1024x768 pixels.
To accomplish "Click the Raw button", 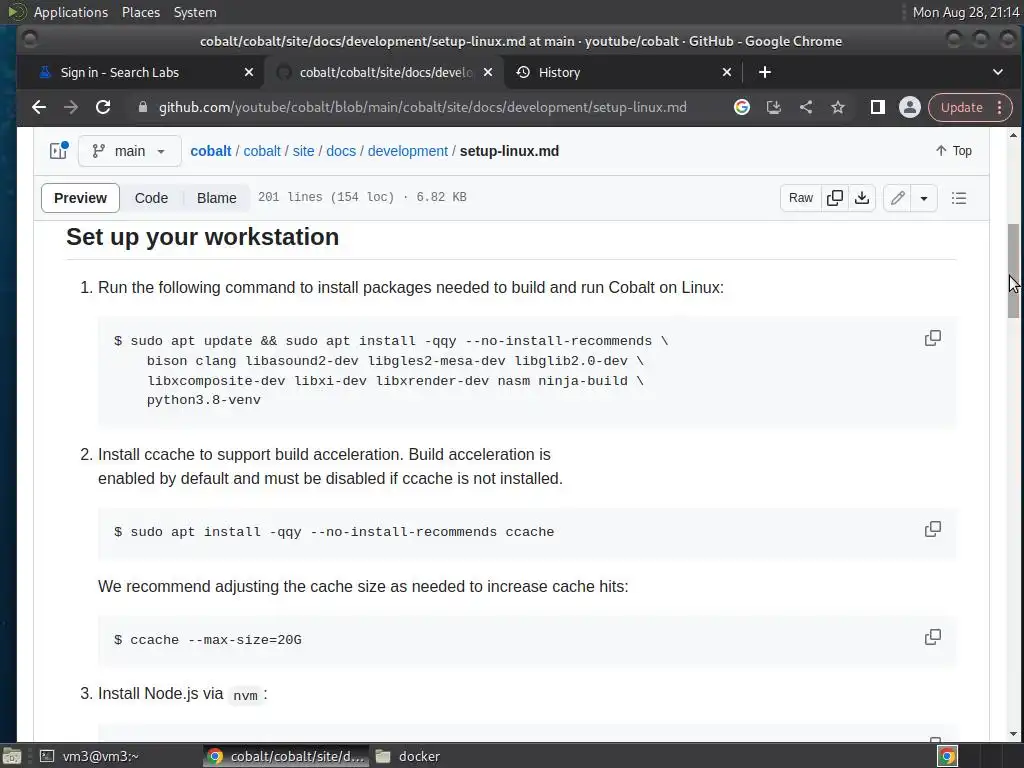I will tap(801, 198).
